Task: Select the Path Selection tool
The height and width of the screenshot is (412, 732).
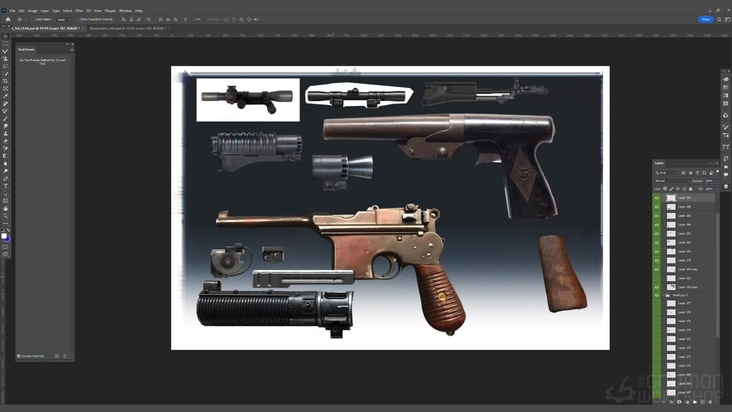Action: coord(6,193)
